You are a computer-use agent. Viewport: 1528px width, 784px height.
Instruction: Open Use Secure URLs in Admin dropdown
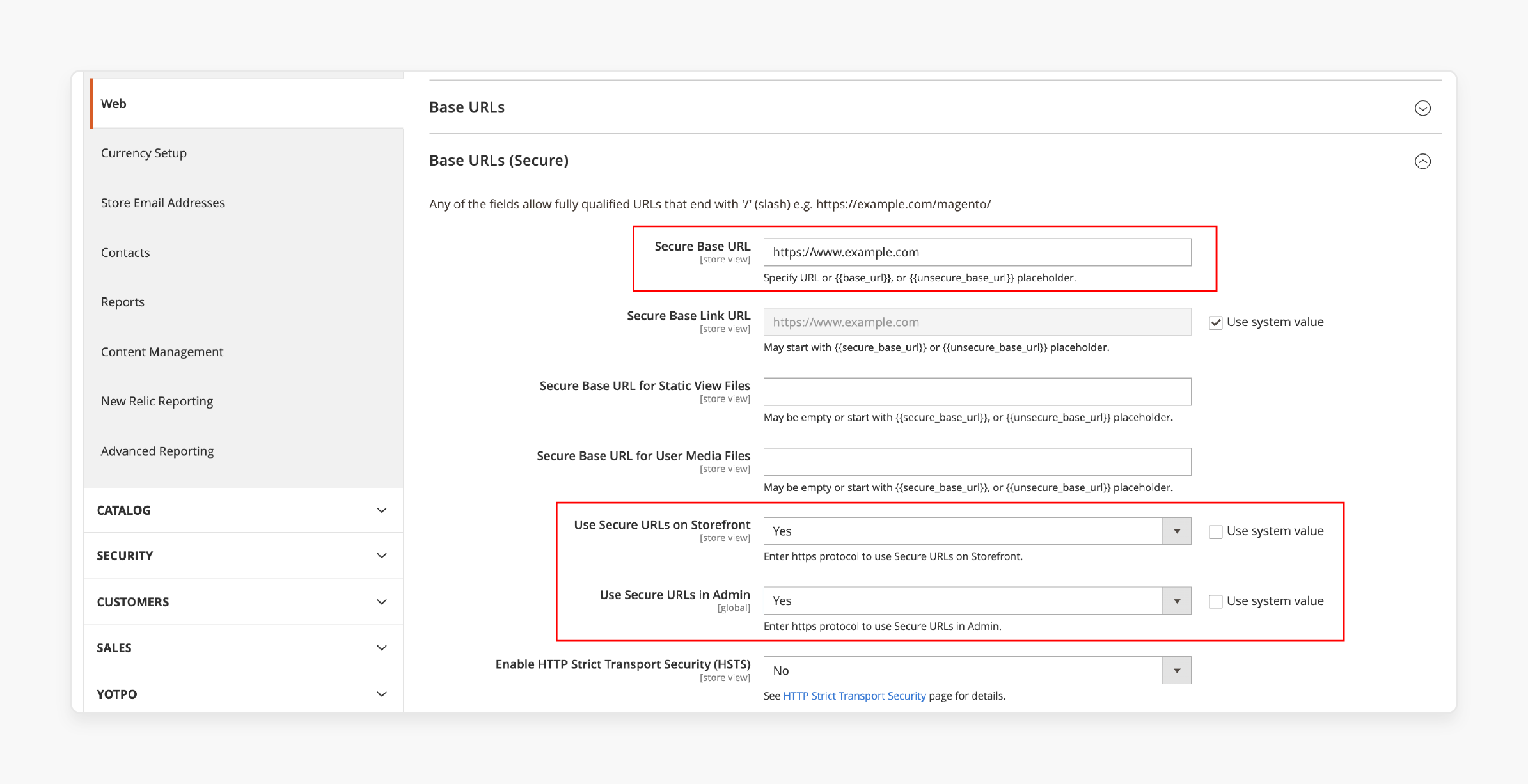pos(977,601)
